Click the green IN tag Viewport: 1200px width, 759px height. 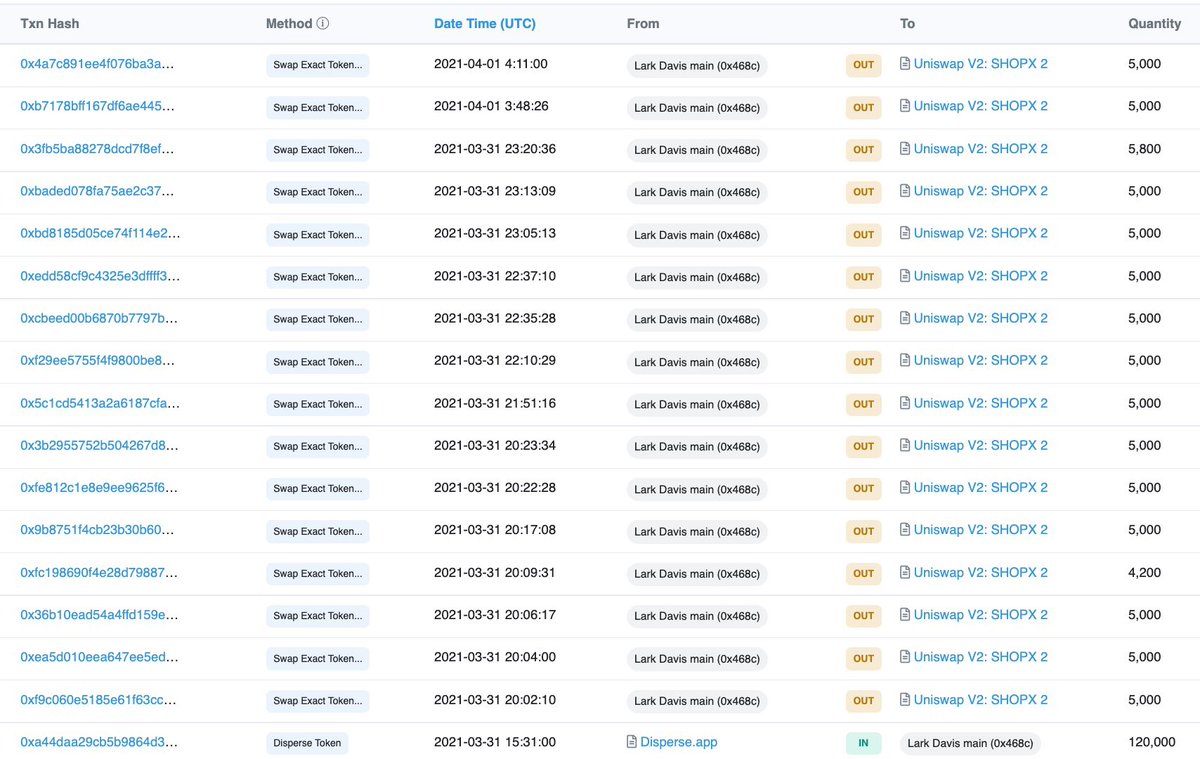pos(863,743)
